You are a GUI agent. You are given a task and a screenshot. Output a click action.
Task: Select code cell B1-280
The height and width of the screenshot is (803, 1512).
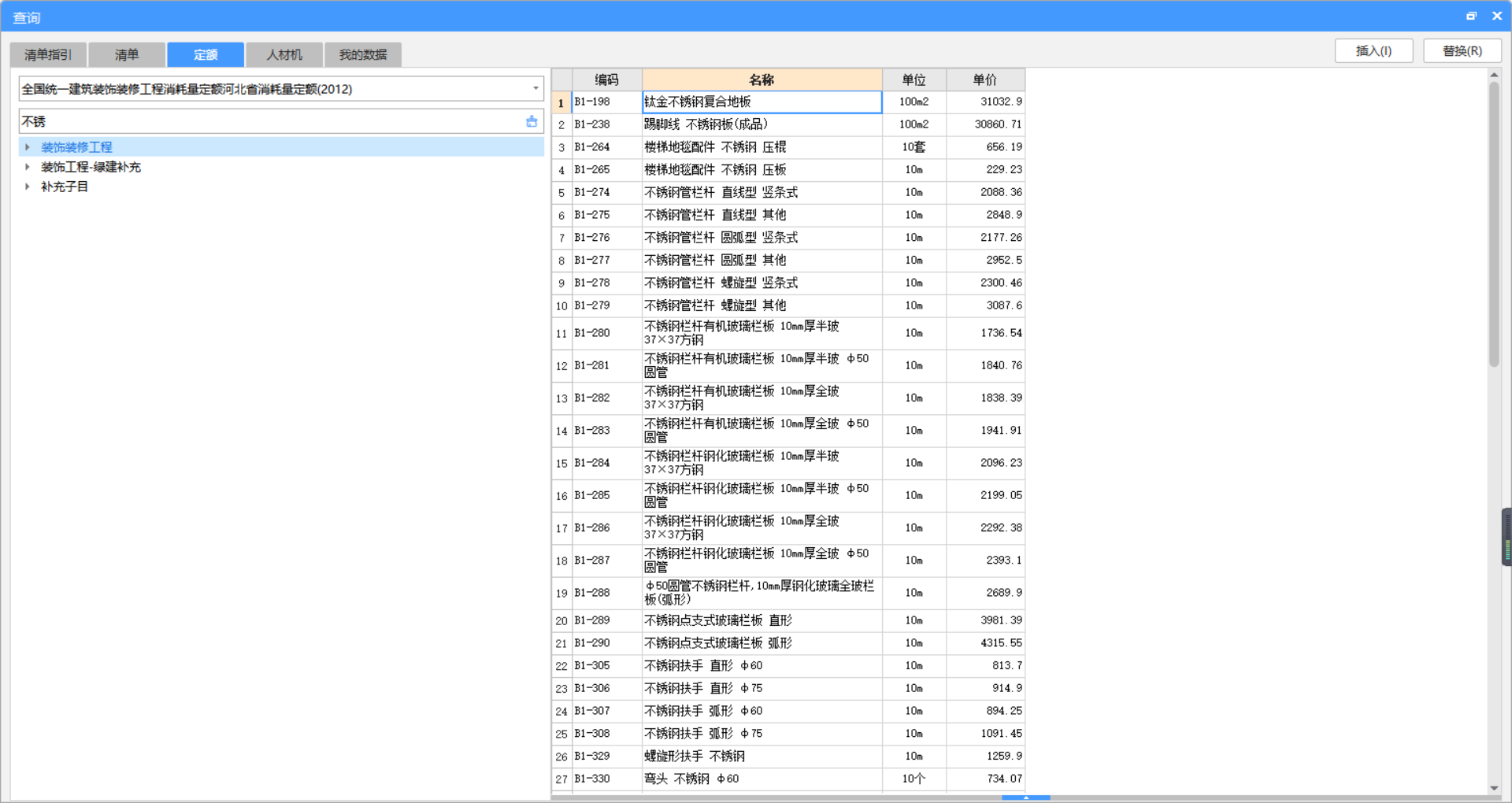[606, 333]
